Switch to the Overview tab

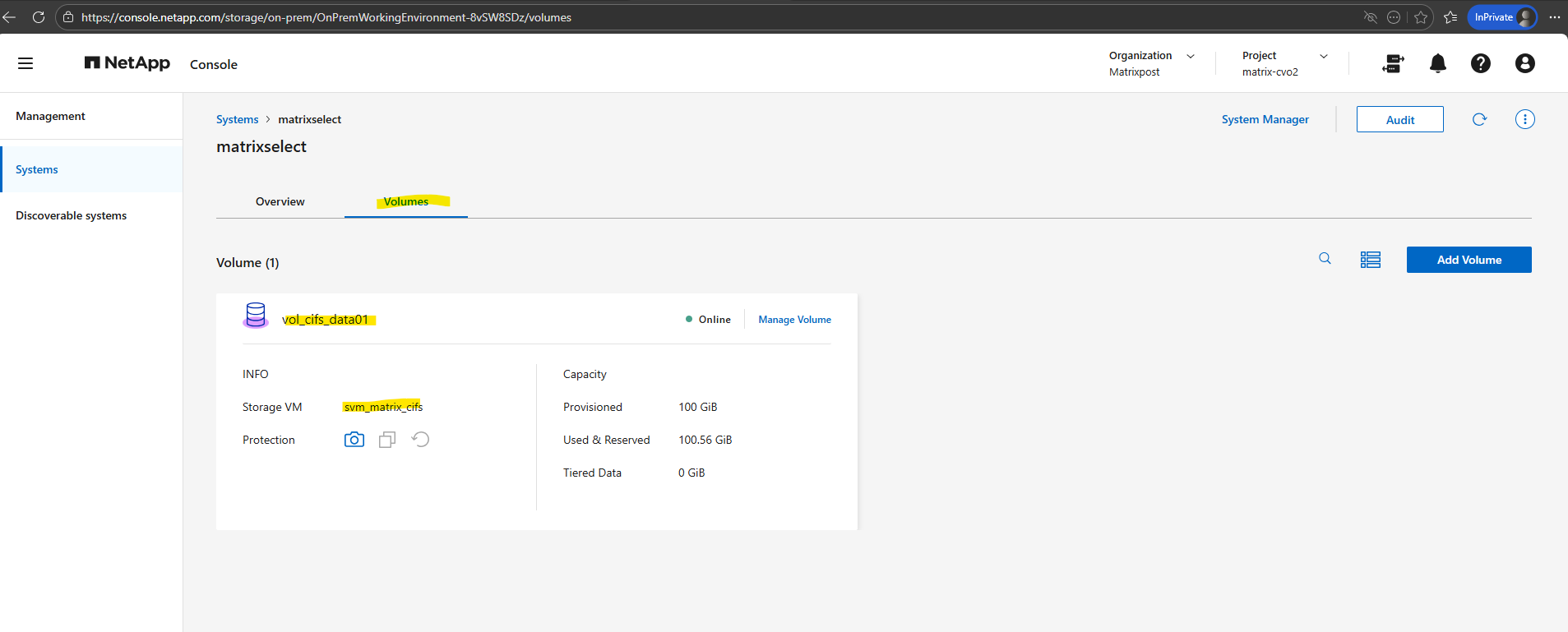[280, 201]
